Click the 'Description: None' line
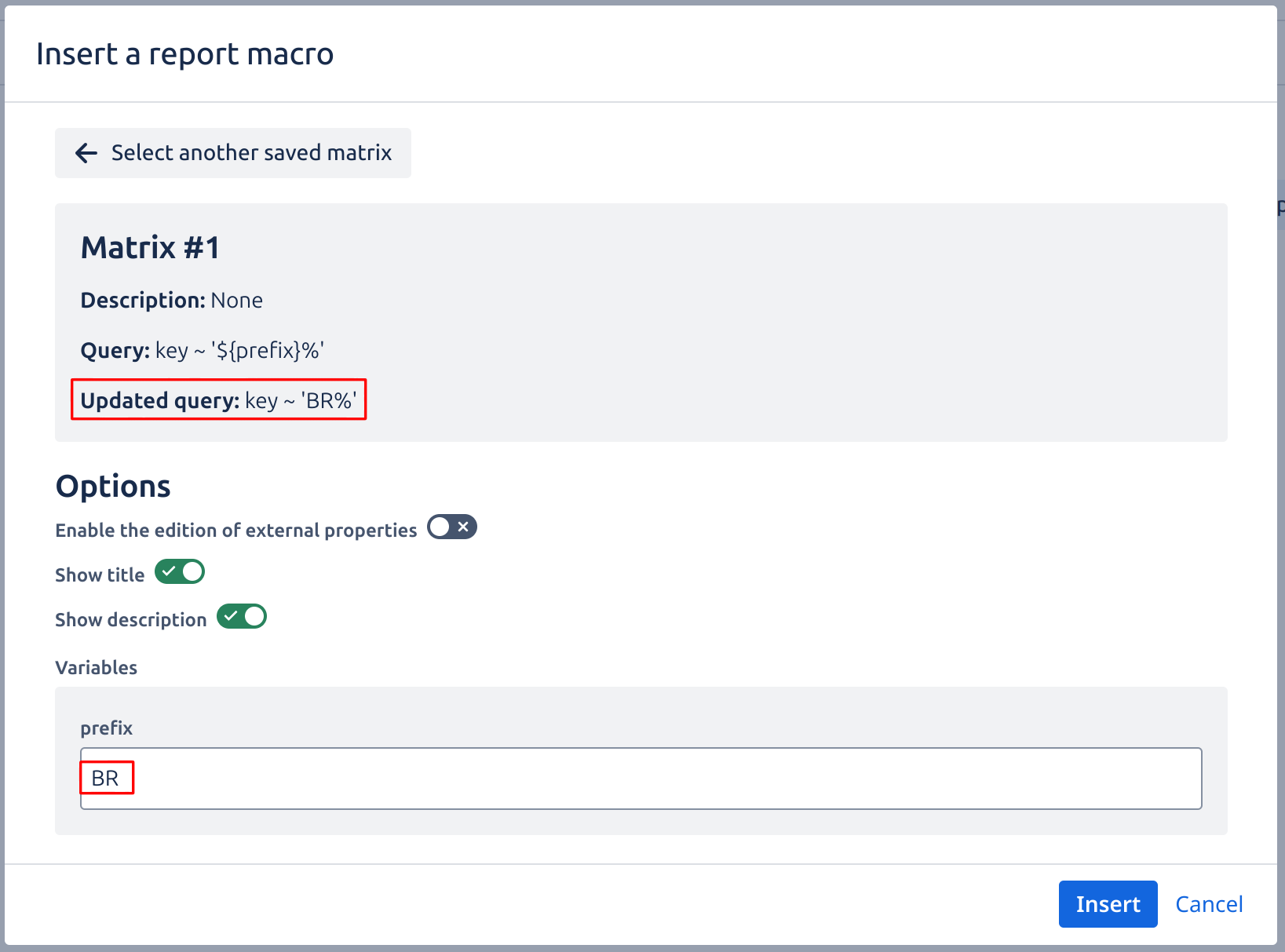 (x=171, y=301)
